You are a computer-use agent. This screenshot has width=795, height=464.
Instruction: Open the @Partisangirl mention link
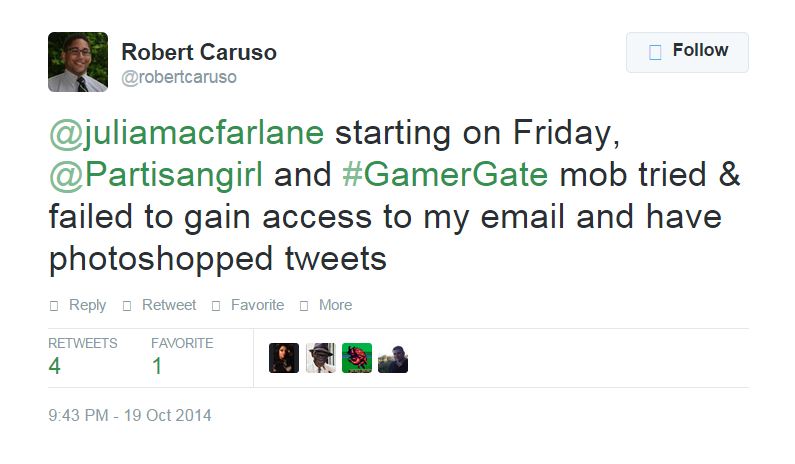(x=156, y=175)
